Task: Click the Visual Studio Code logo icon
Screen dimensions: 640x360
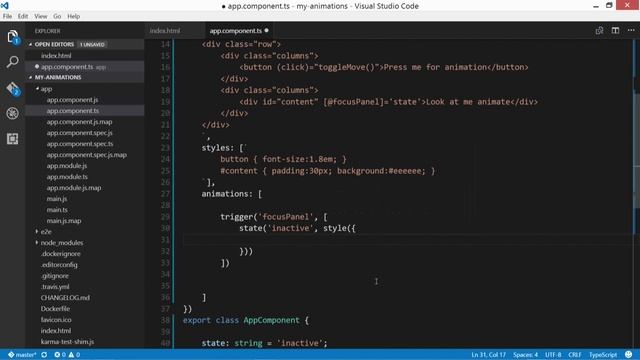Action: tap(5, 6)
